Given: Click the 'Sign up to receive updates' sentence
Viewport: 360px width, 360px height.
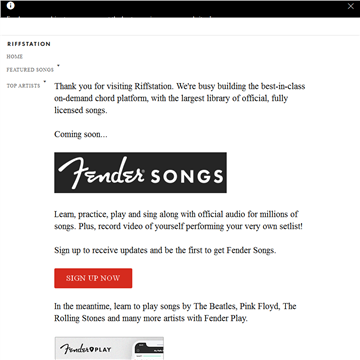Looking at the screenshot, I should click(165, 250).
